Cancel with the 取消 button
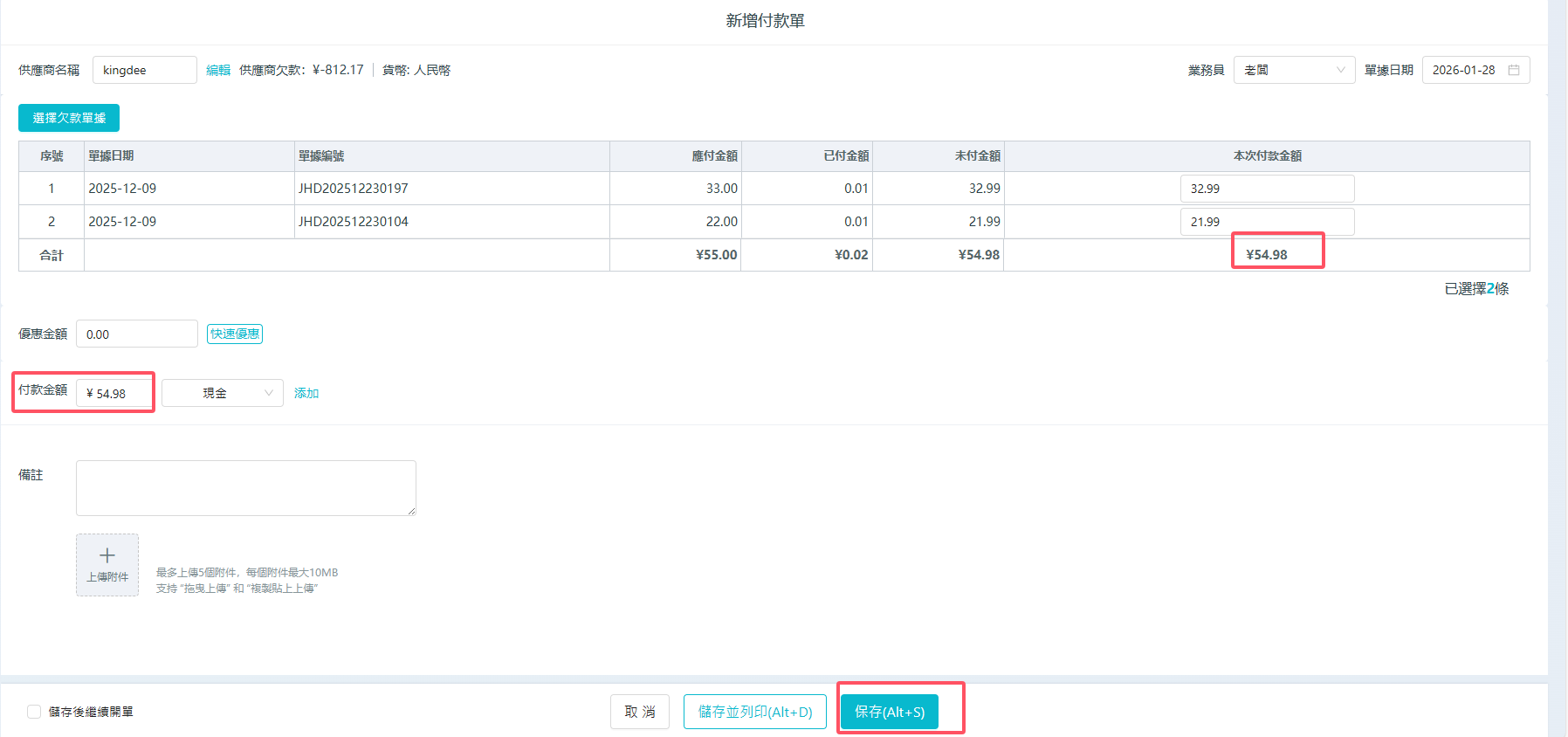This screenshot has height=737, width=1568. point(639,712)
